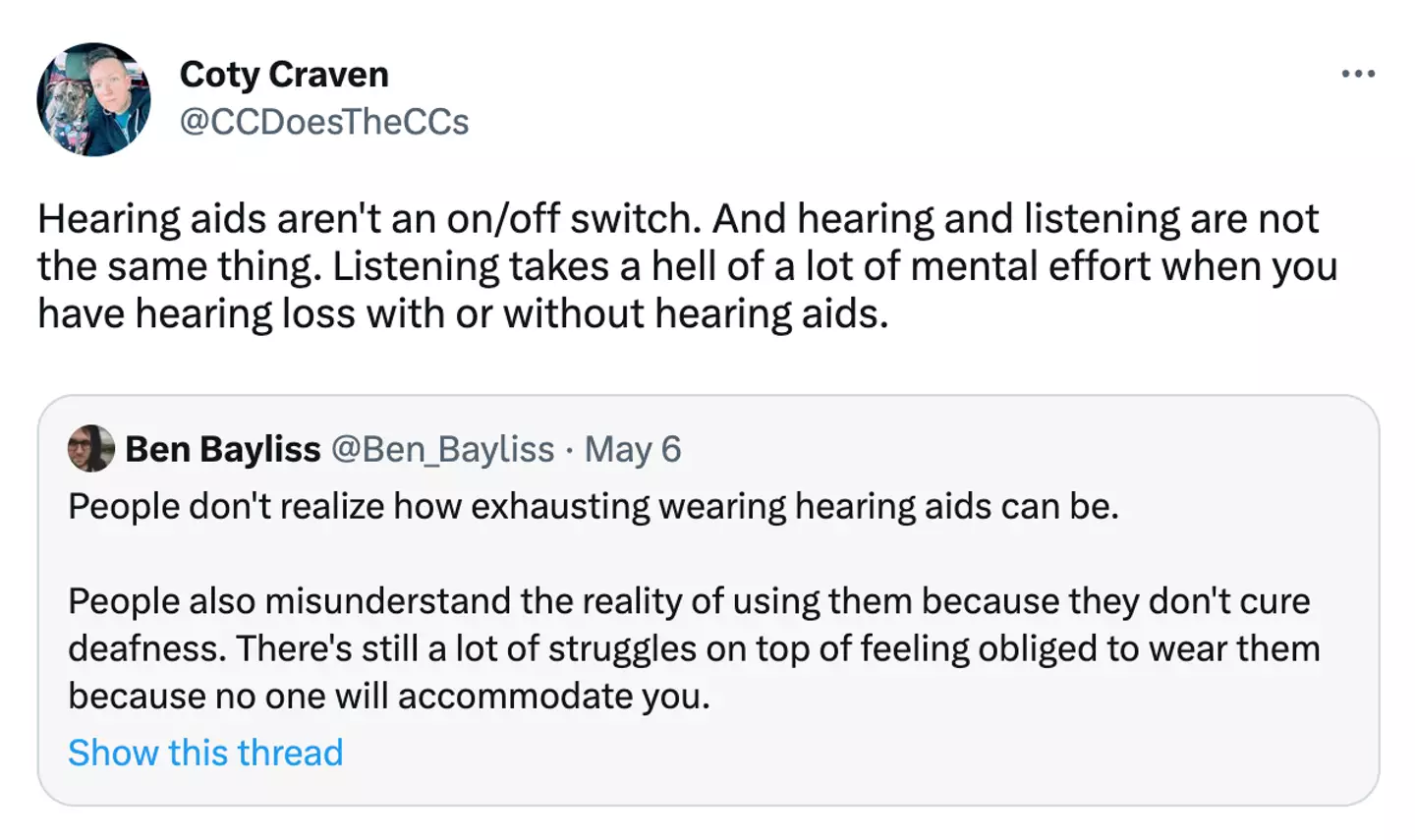Viewport: 1415px width, 840px height.
Task: Open Coty Craven's display name link
Action: [284, 75]
